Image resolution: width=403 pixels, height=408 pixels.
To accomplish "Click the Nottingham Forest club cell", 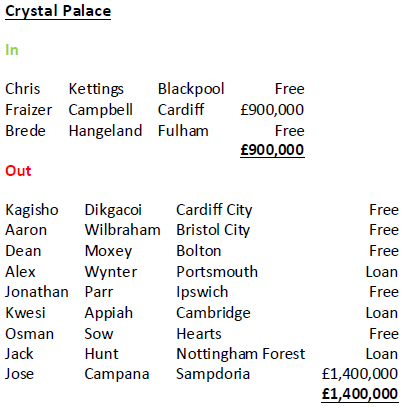I will pos(241,354).
